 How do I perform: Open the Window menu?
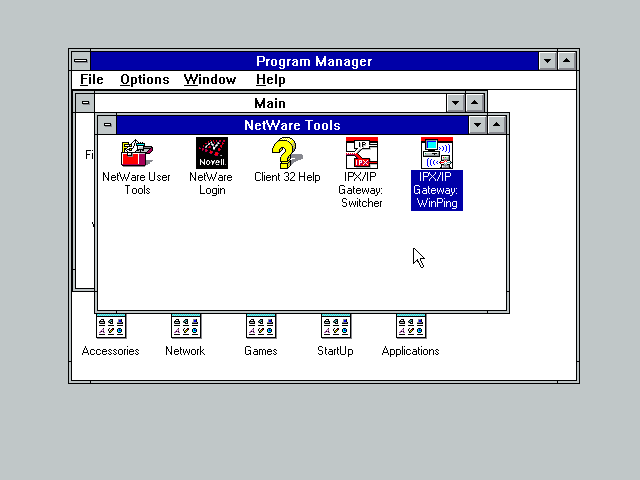pyautogui.click(x=210, y=80)
